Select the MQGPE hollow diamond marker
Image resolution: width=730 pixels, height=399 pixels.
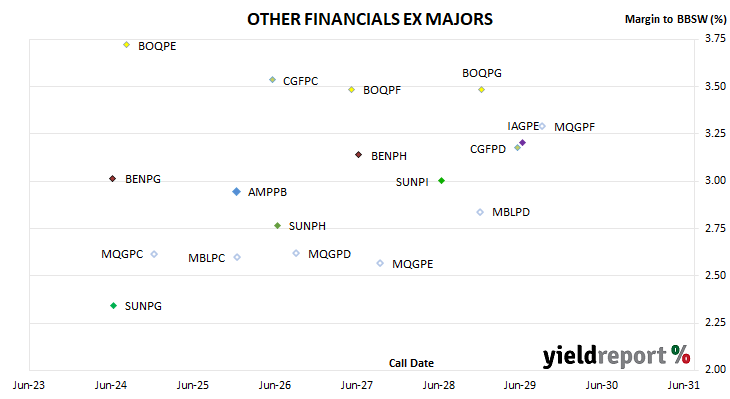pos(380,264)
